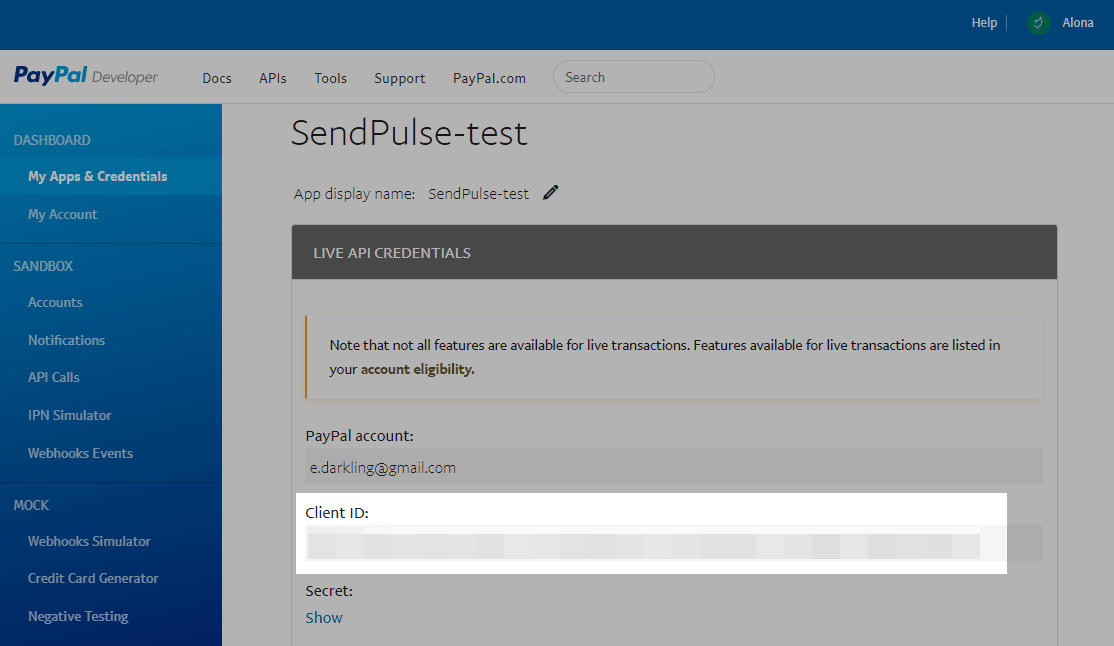
Task: Open the Tools menu
Action: point(330,78)
